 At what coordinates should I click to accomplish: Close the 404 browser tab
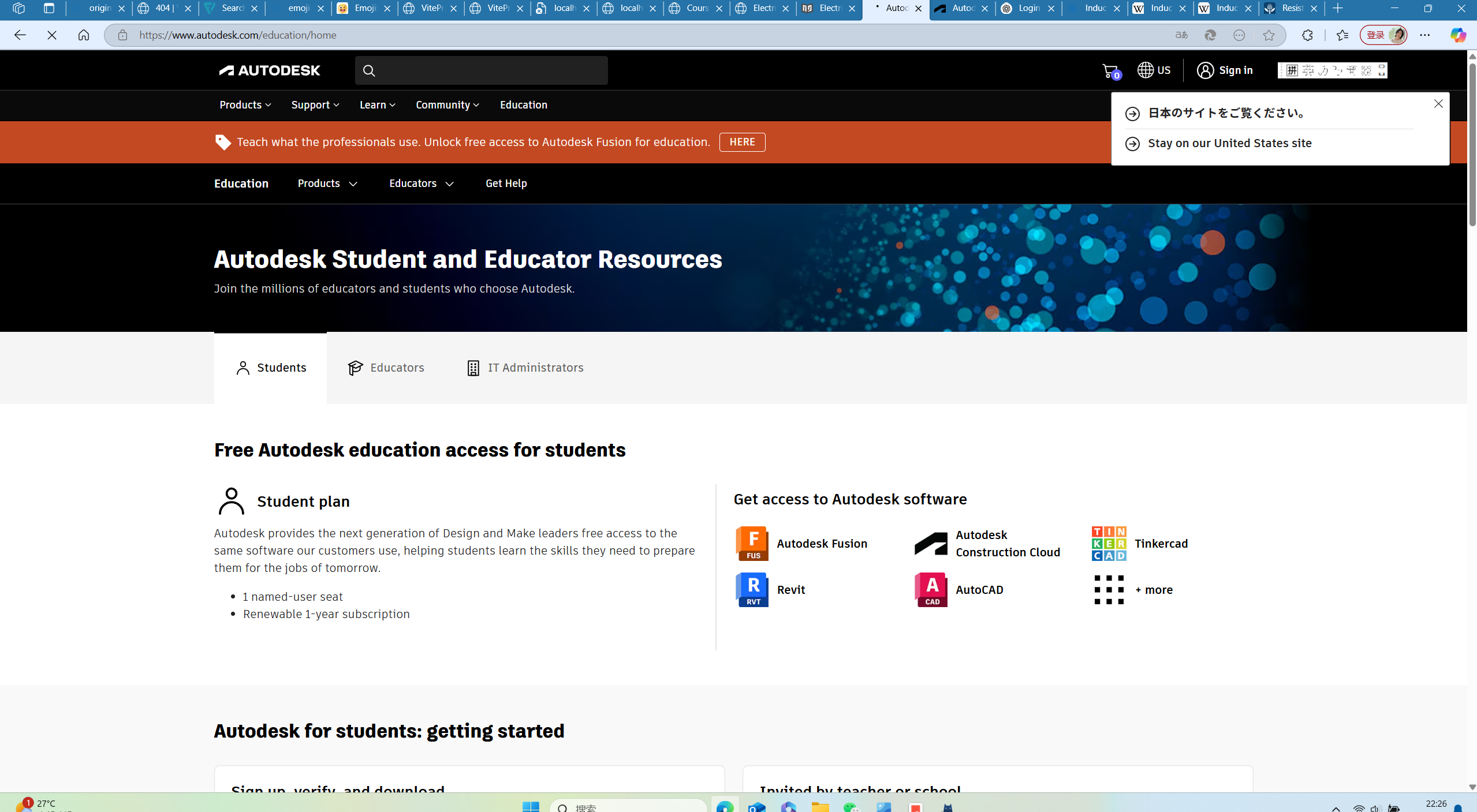188,8
